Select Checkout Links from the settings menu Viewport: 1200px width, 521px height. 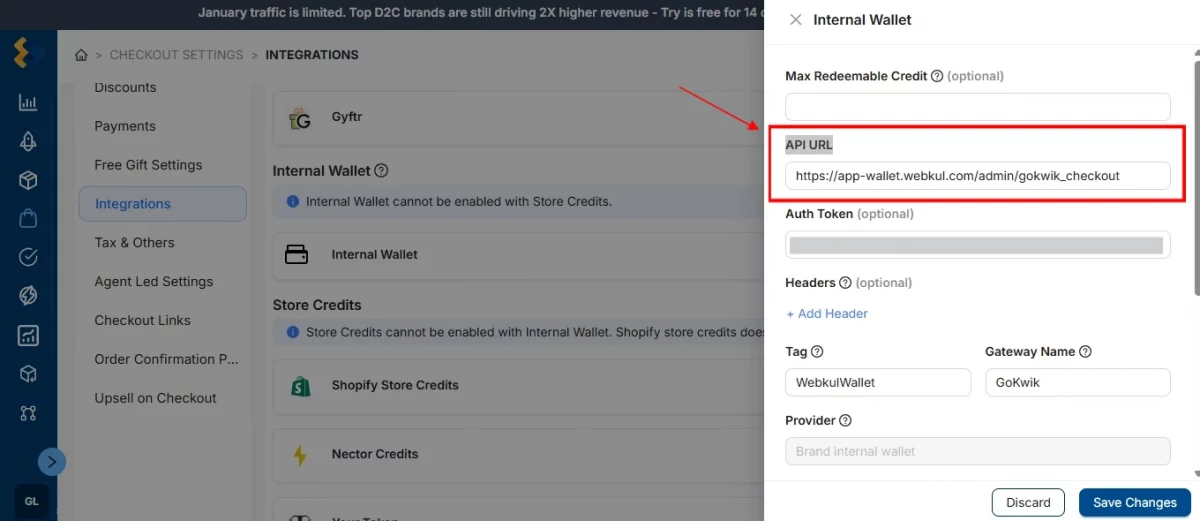[142, 320]
